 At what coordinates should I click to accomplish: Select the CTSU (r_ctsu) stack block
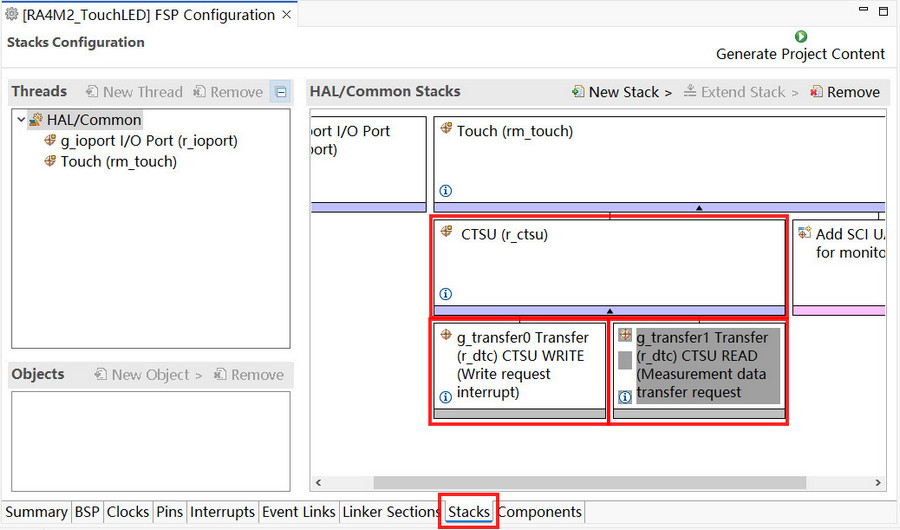point(610,268)
